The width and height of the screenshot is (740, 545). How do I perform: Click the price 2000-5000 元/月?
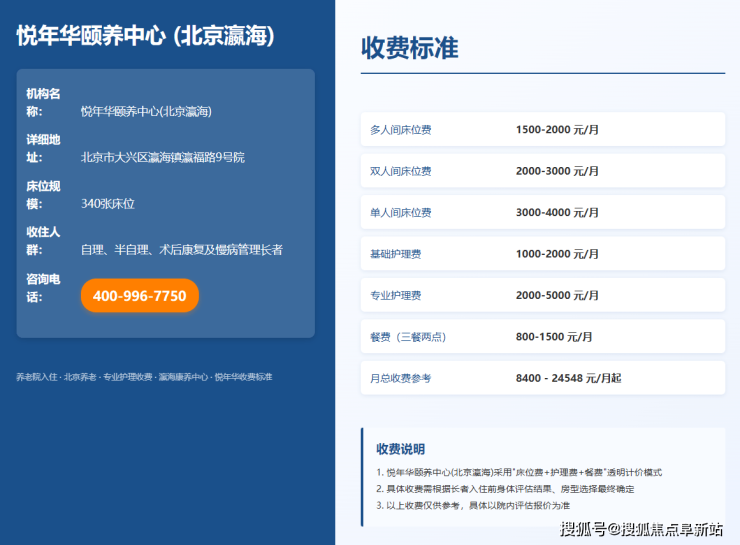point(557,295)
